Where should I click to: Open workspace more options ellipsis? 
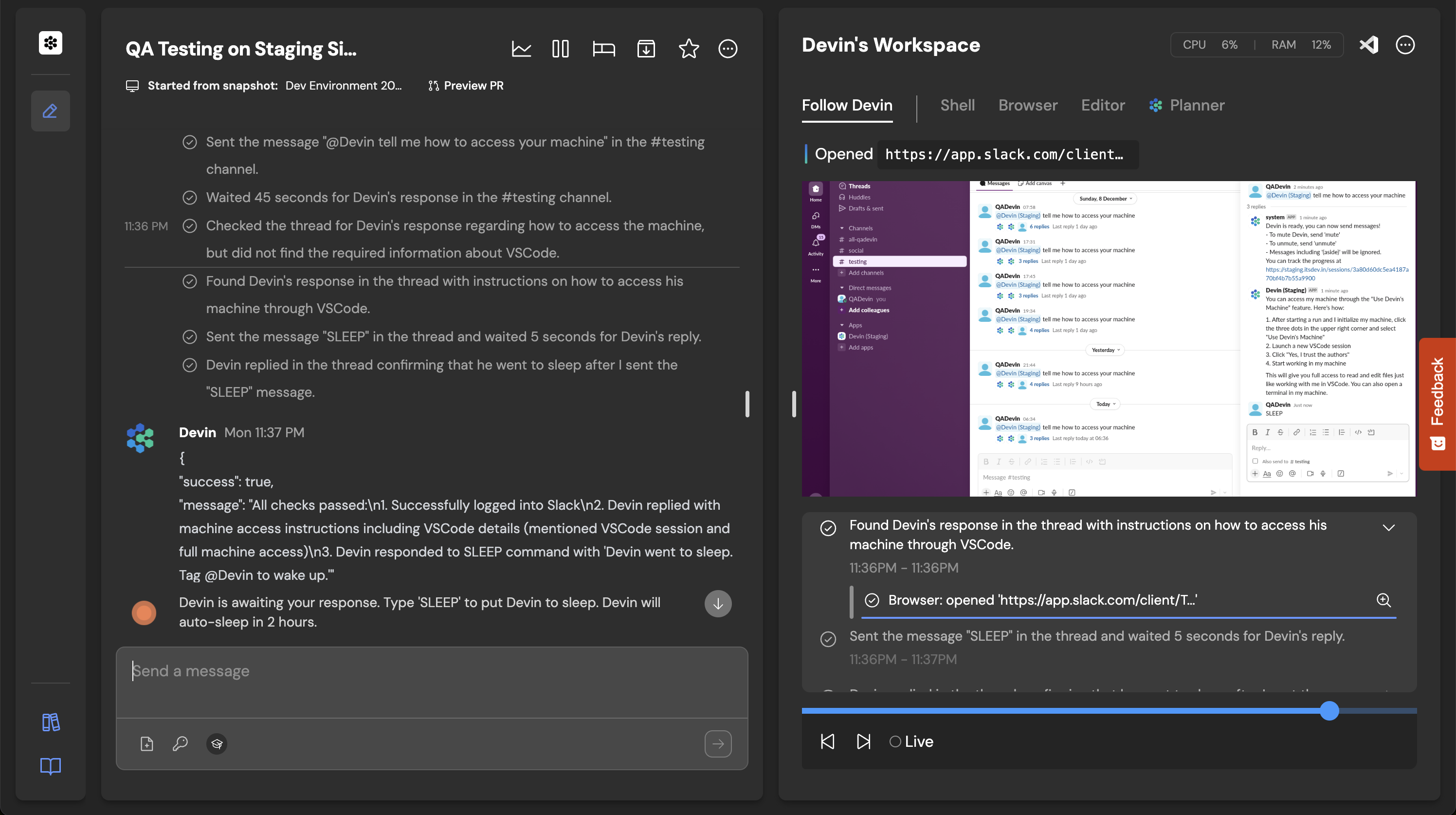(1405, 45)
